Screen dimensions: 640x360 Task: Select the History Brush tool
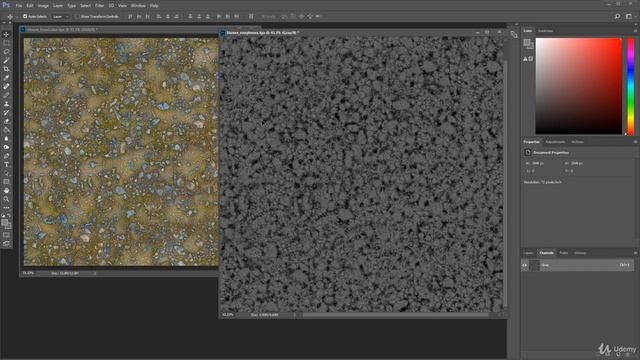(6, 112)
